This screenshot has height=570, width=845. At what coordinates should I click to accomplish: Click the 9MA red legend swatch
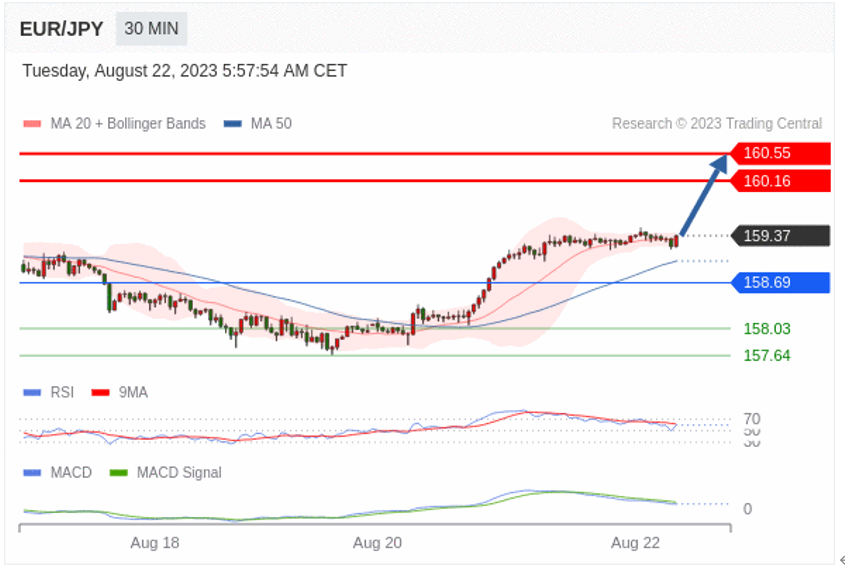click(x=101, y=392)
